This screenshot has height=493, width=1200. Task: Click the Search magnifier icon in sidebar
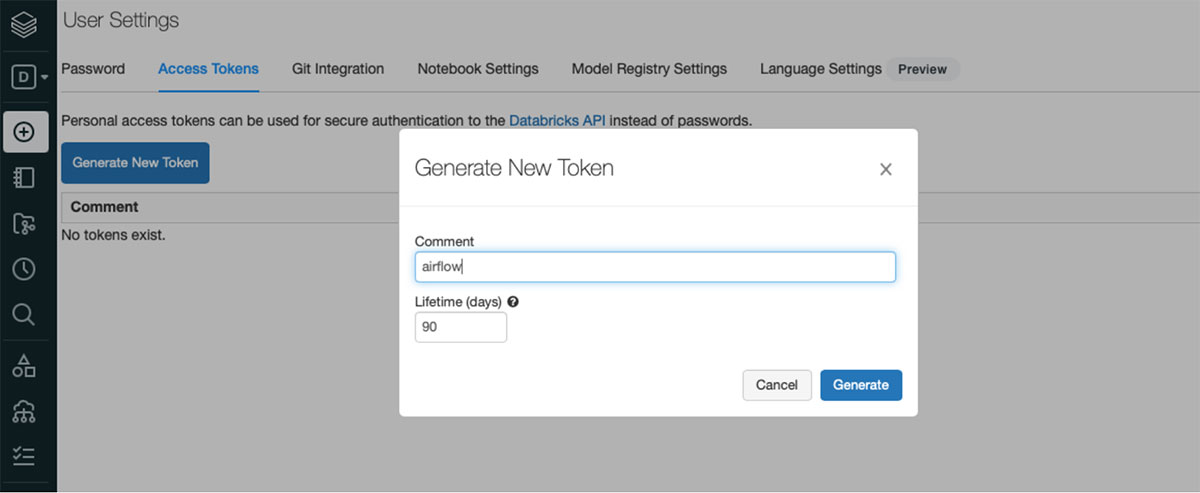25,315
